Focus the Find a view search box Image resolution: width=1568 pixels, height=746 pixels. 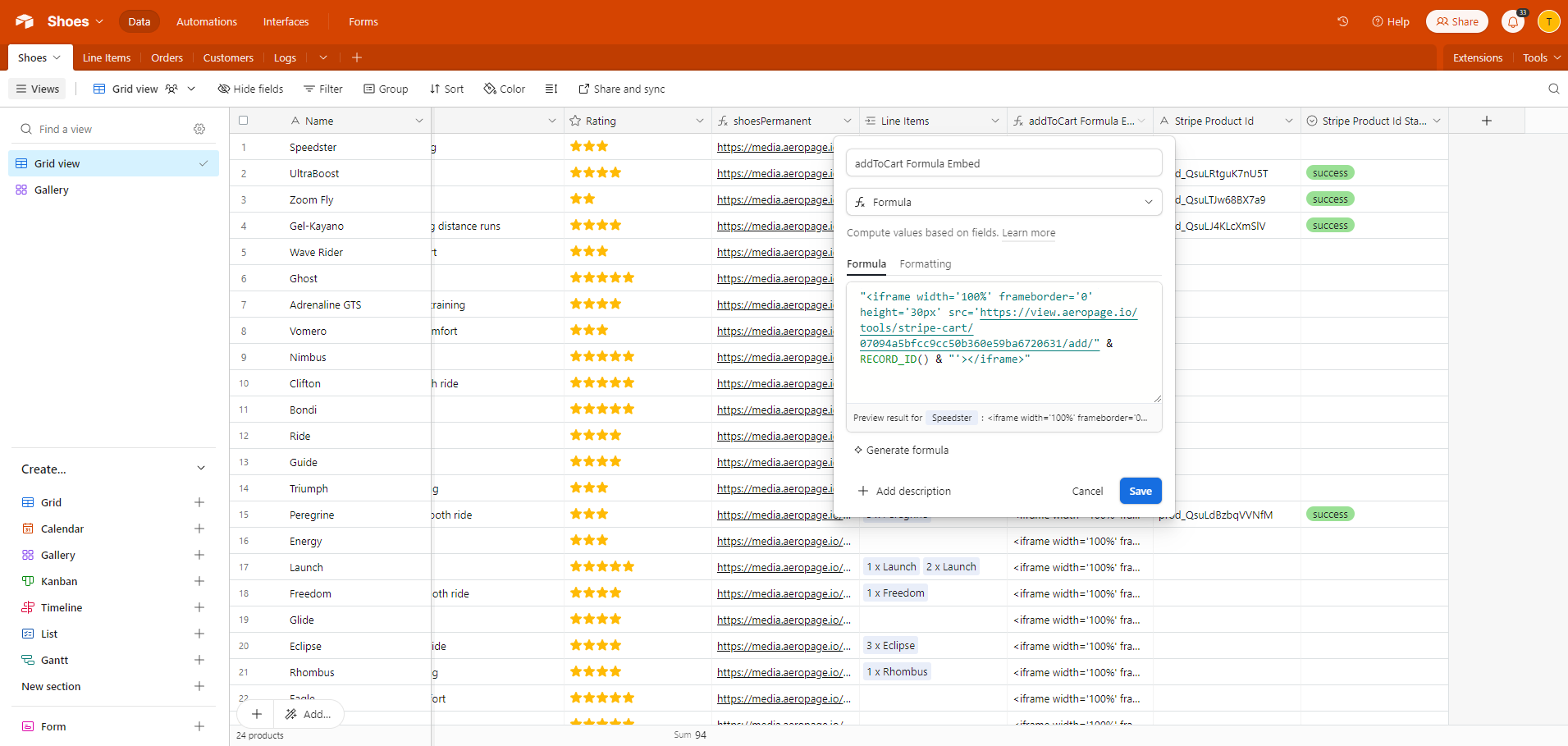pos(103,129)
